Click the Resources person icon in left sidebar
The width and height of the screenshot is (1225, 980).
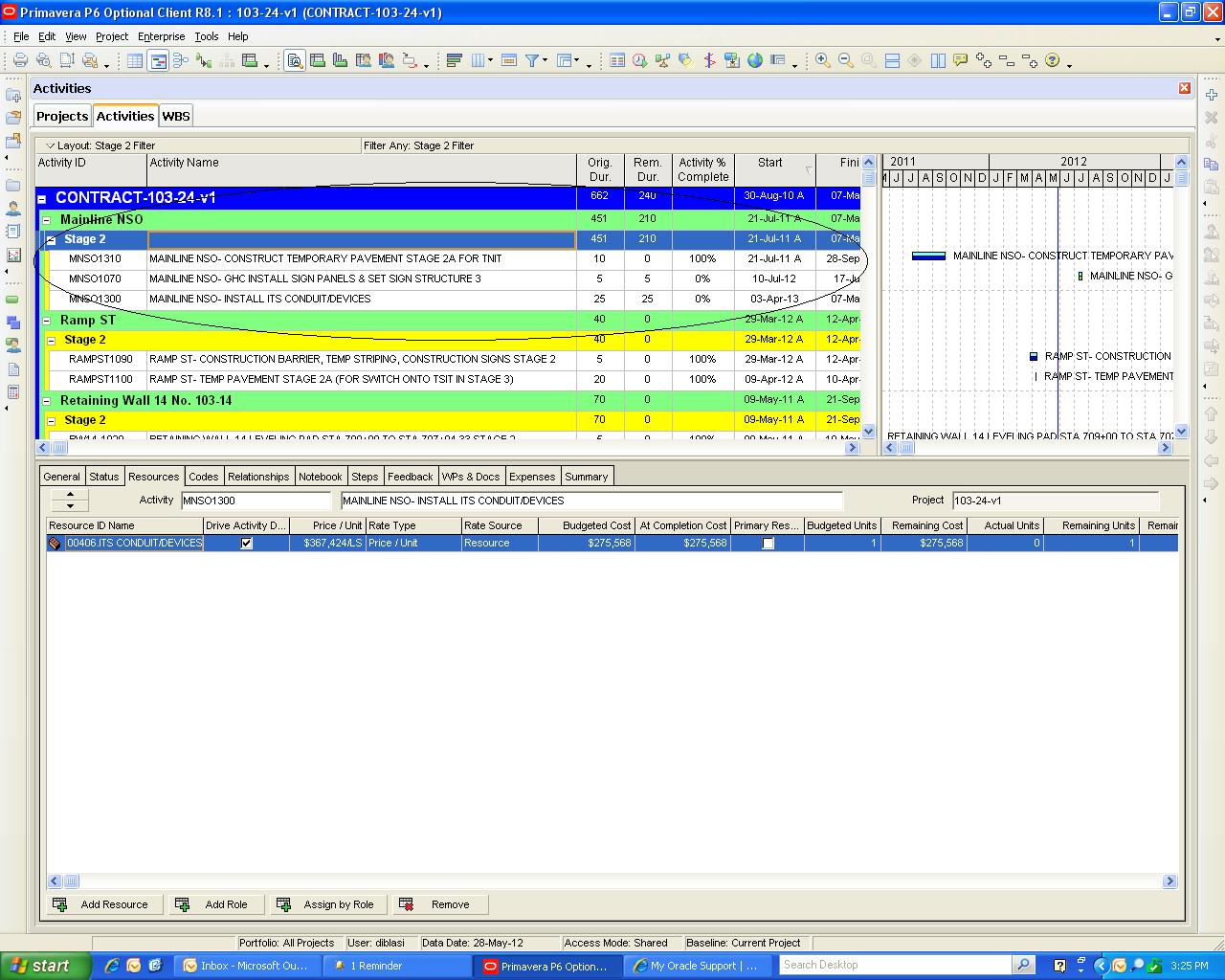pyautogui.click(x=13, y=208)
